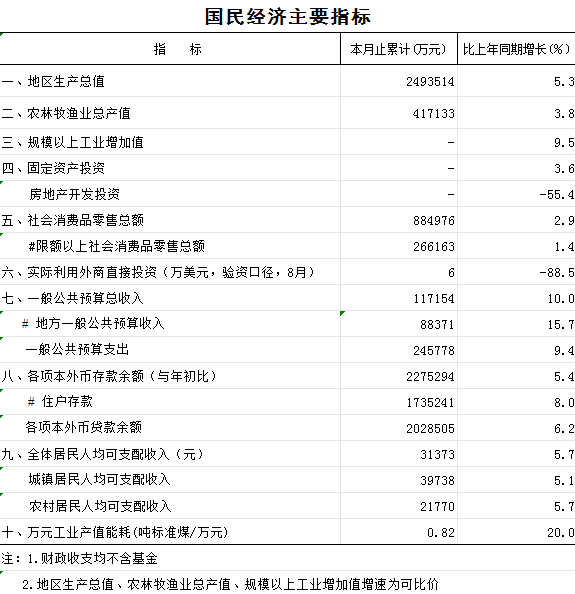This screenshot has height=594, width=575.
Task: Click the 国民经济主要指标 title
Action: coord(288,17)
